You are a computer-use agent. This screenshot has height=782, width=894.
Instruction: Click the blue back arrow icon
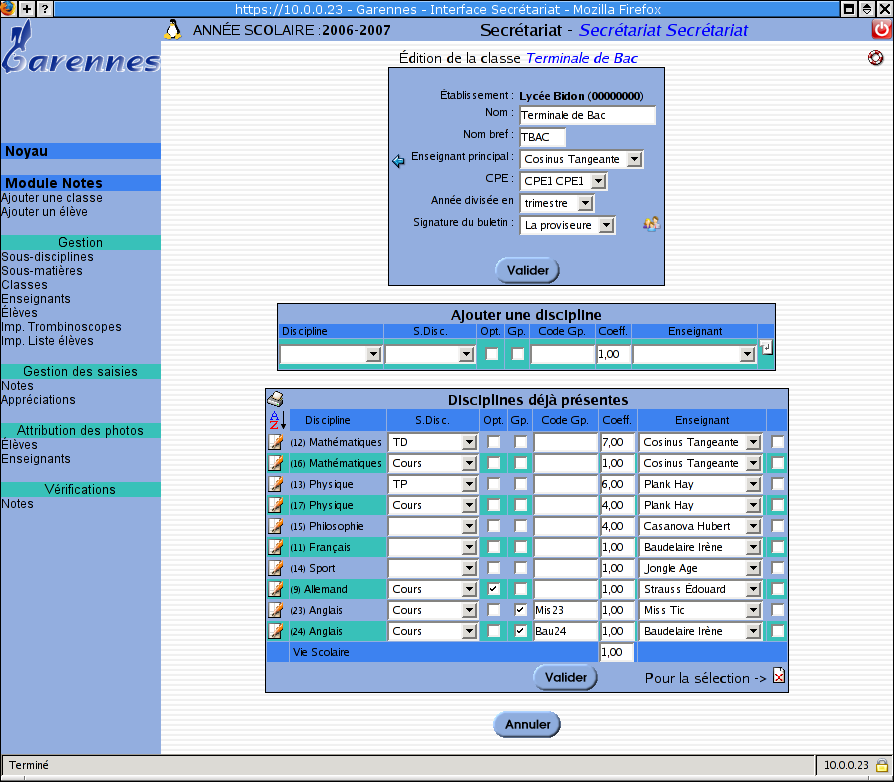(x=398, y=161)
